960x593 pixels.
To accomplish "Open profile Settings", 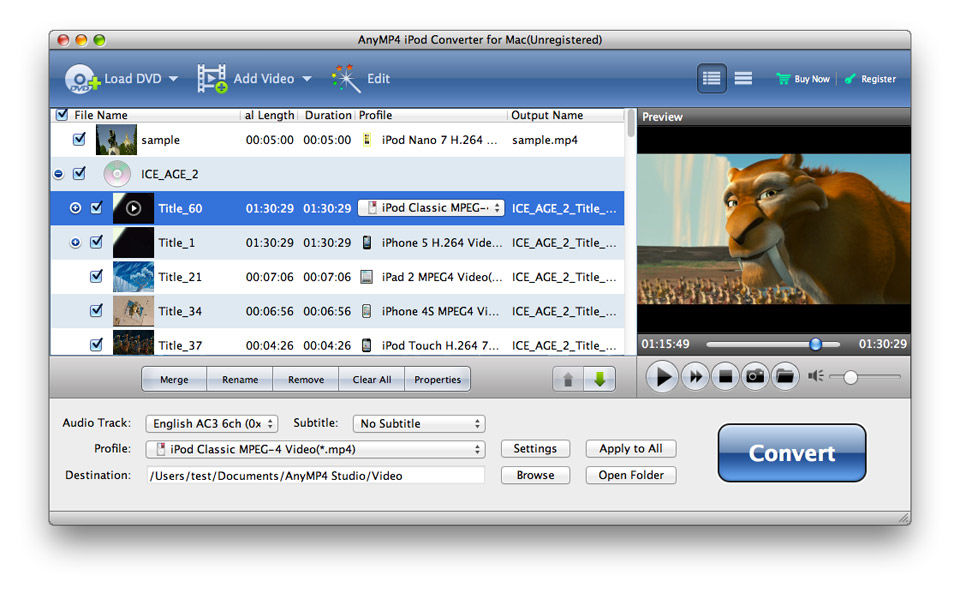I will [x=535, y=449].
